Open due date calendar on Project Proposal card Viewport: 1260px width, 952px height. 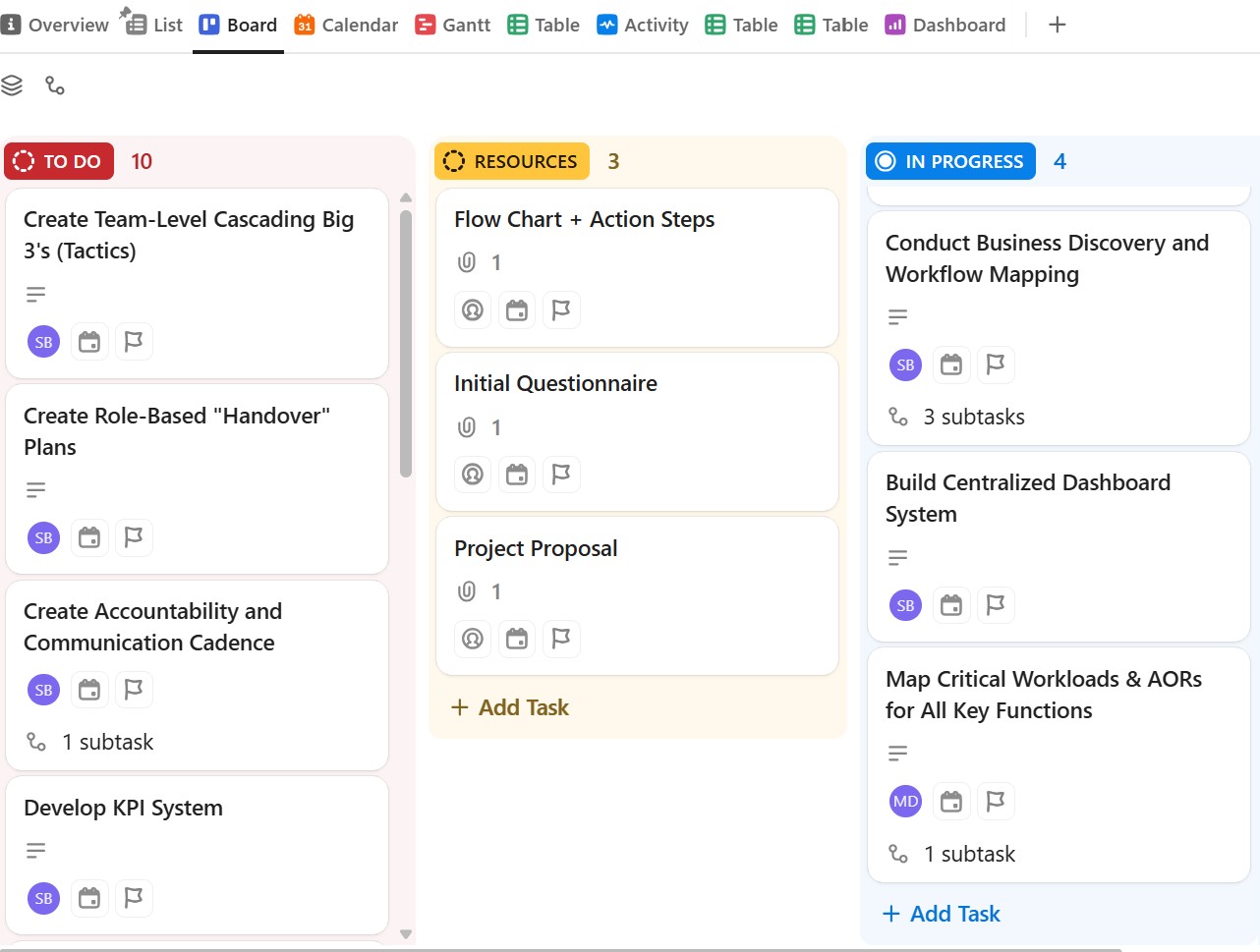[x=517, y=639]
